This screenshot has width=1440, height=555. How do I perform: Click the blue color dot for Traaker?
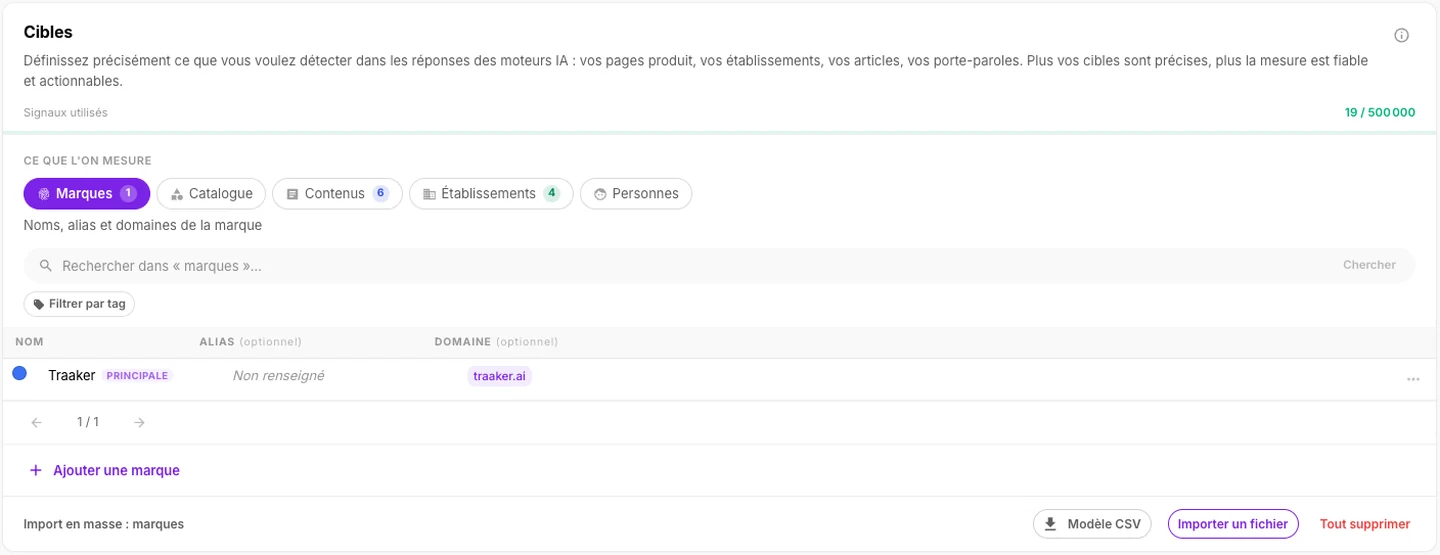pos(19,373)
